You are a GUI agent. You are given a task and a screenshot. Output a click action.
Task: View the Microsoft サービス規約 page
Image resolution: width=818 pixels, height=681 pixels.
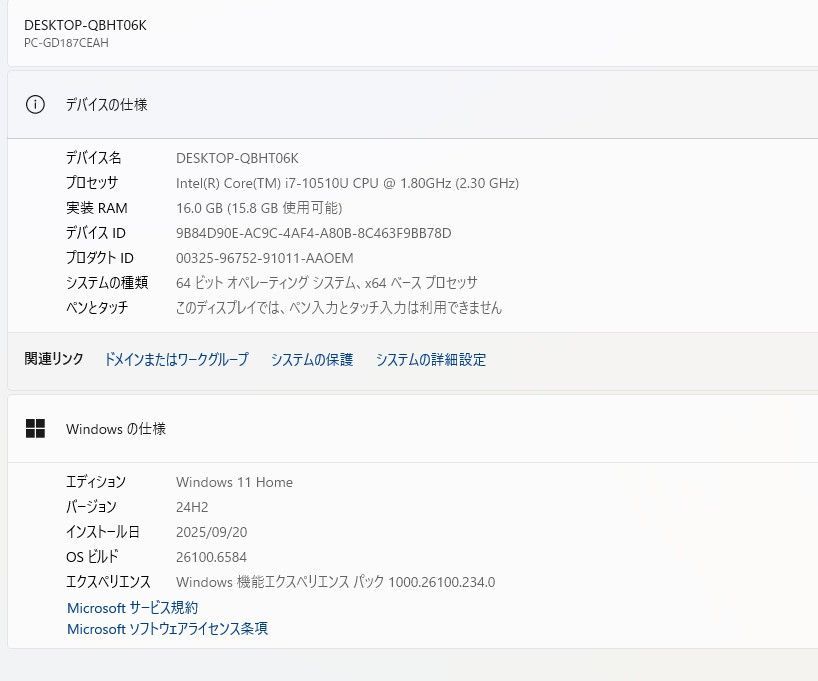point(131,607)
